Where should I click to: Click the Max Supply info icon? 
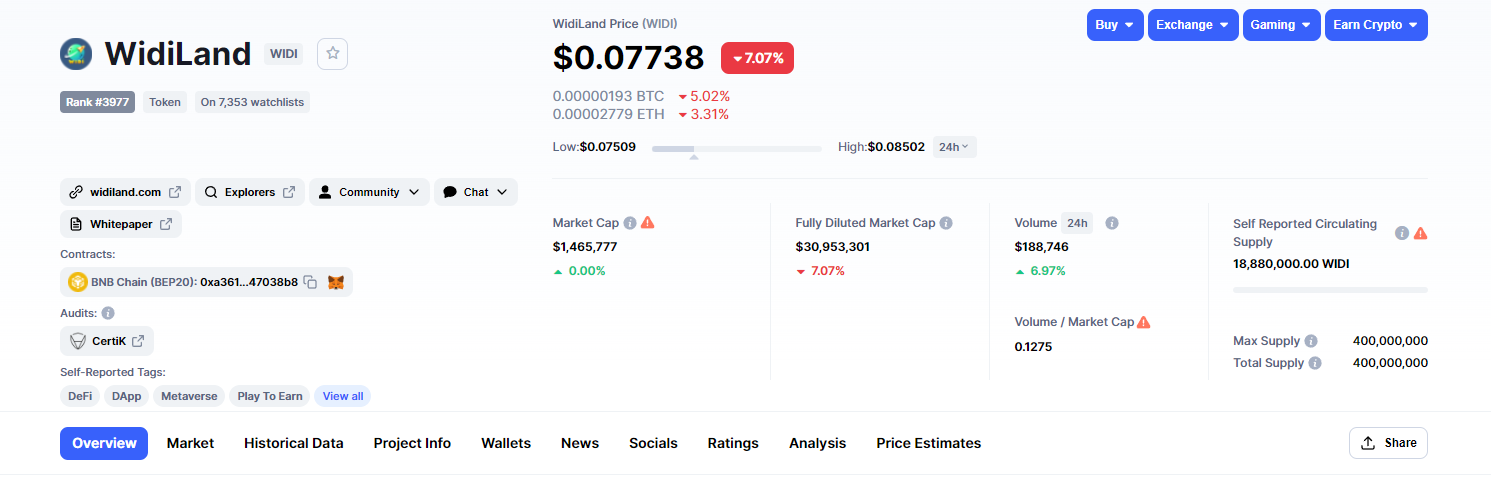(1311, 341)
